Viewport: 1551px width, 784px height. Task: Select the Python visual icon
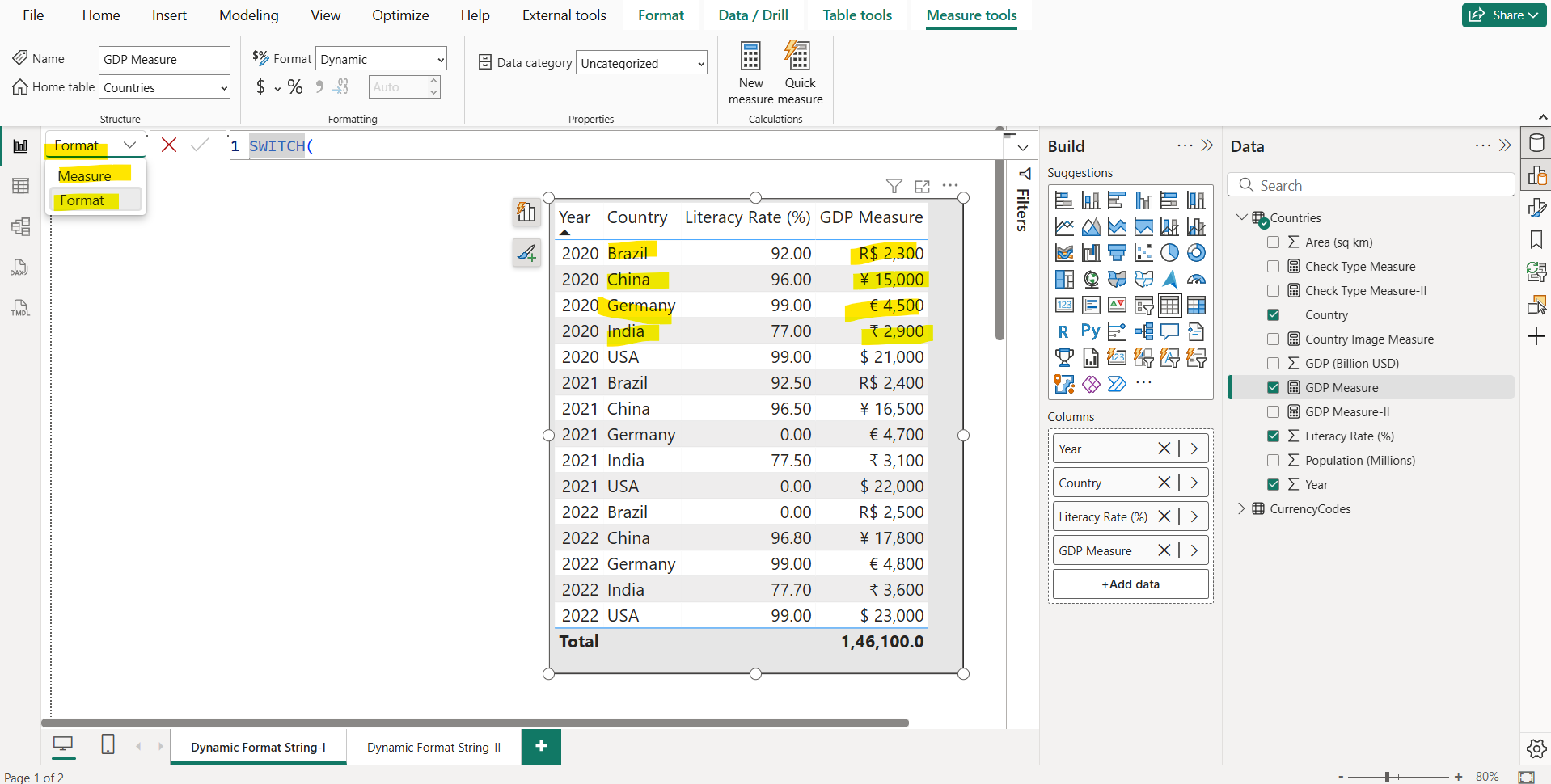pos(1090,331)
